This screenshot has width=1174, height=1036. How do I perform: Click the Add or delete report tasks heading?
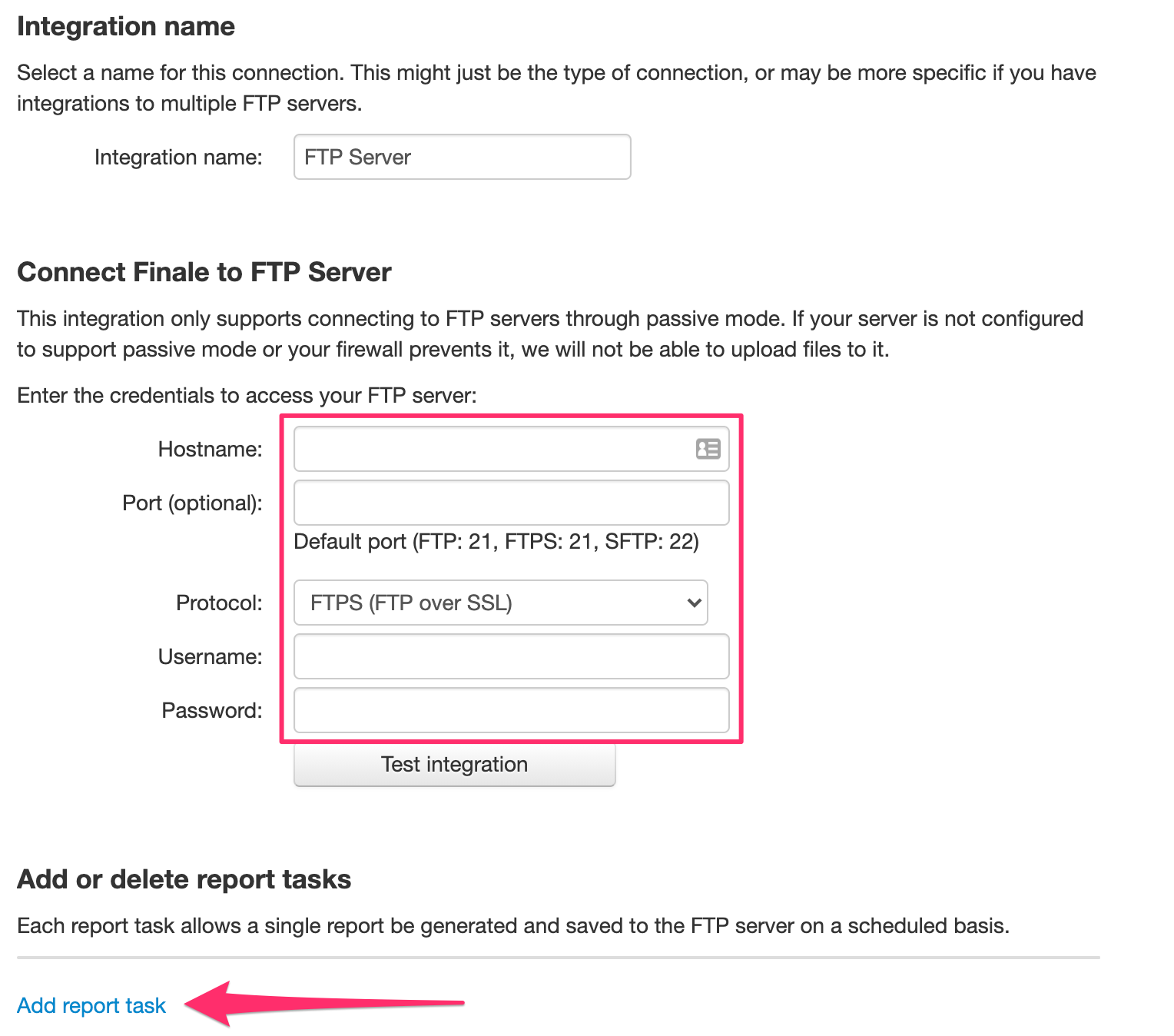click(184, 879)
